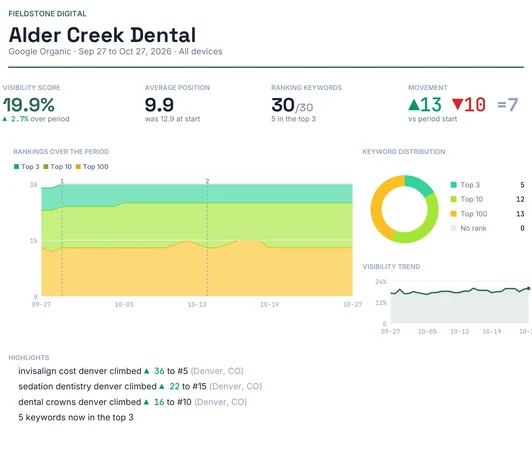The image size is (532, 450).
Task: Click the green arrow in invisalign cost highlight
Action: point(147,371)
